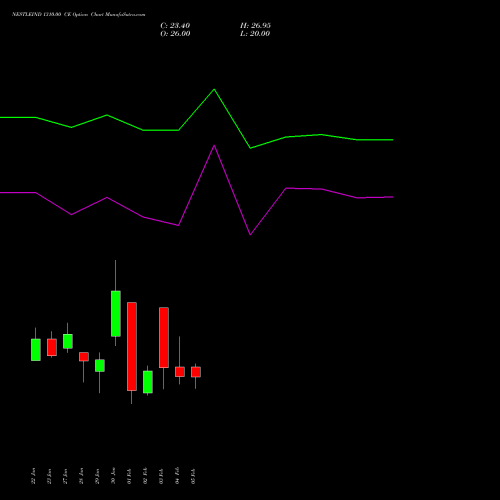Select the 29 Jan date label
Viewport: 500px width, 500px height.
coord(97,476)
